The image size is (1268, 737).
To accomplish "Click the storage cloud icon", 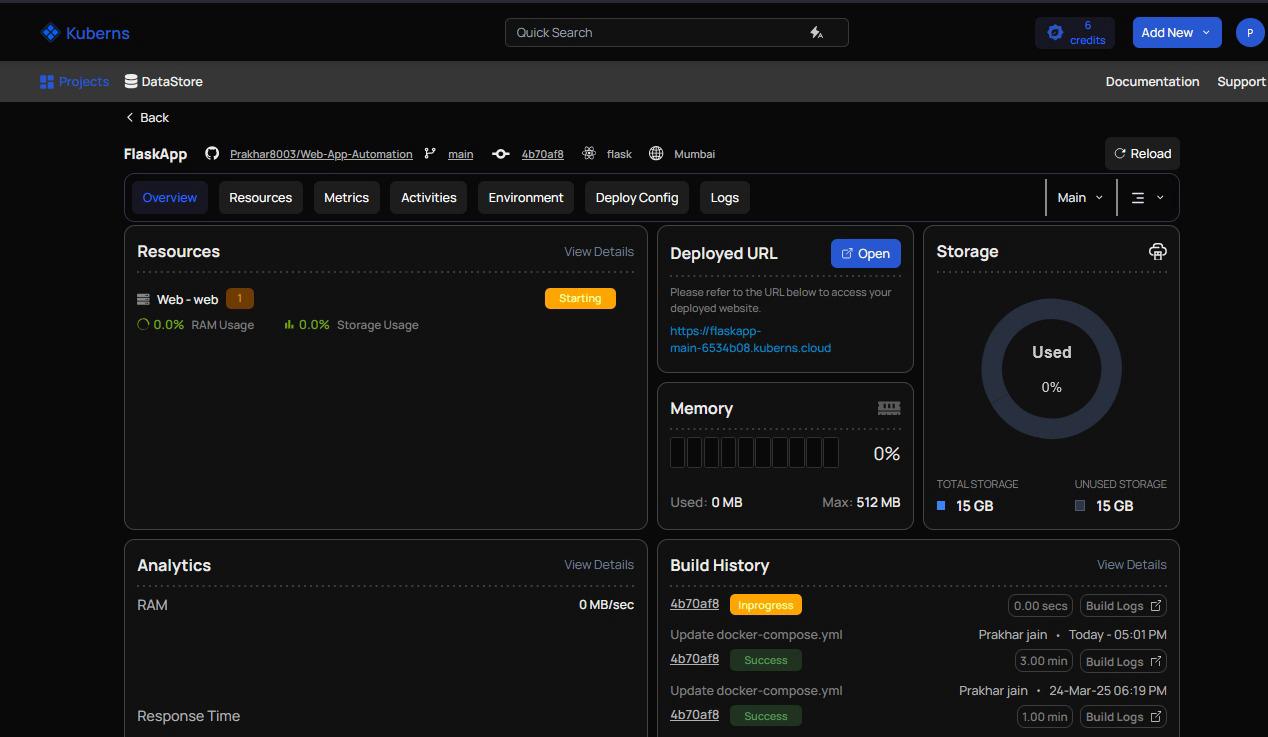I will click(1157, 252).
